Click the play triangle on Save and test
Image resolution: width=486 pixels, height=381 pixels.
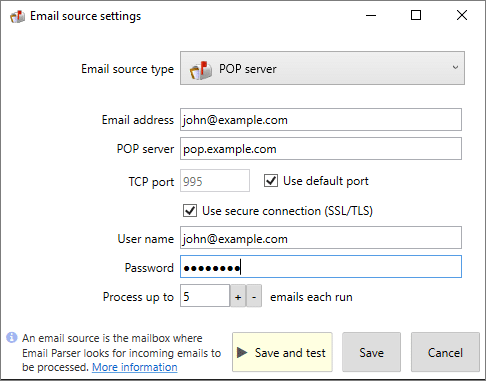point(242,352)
